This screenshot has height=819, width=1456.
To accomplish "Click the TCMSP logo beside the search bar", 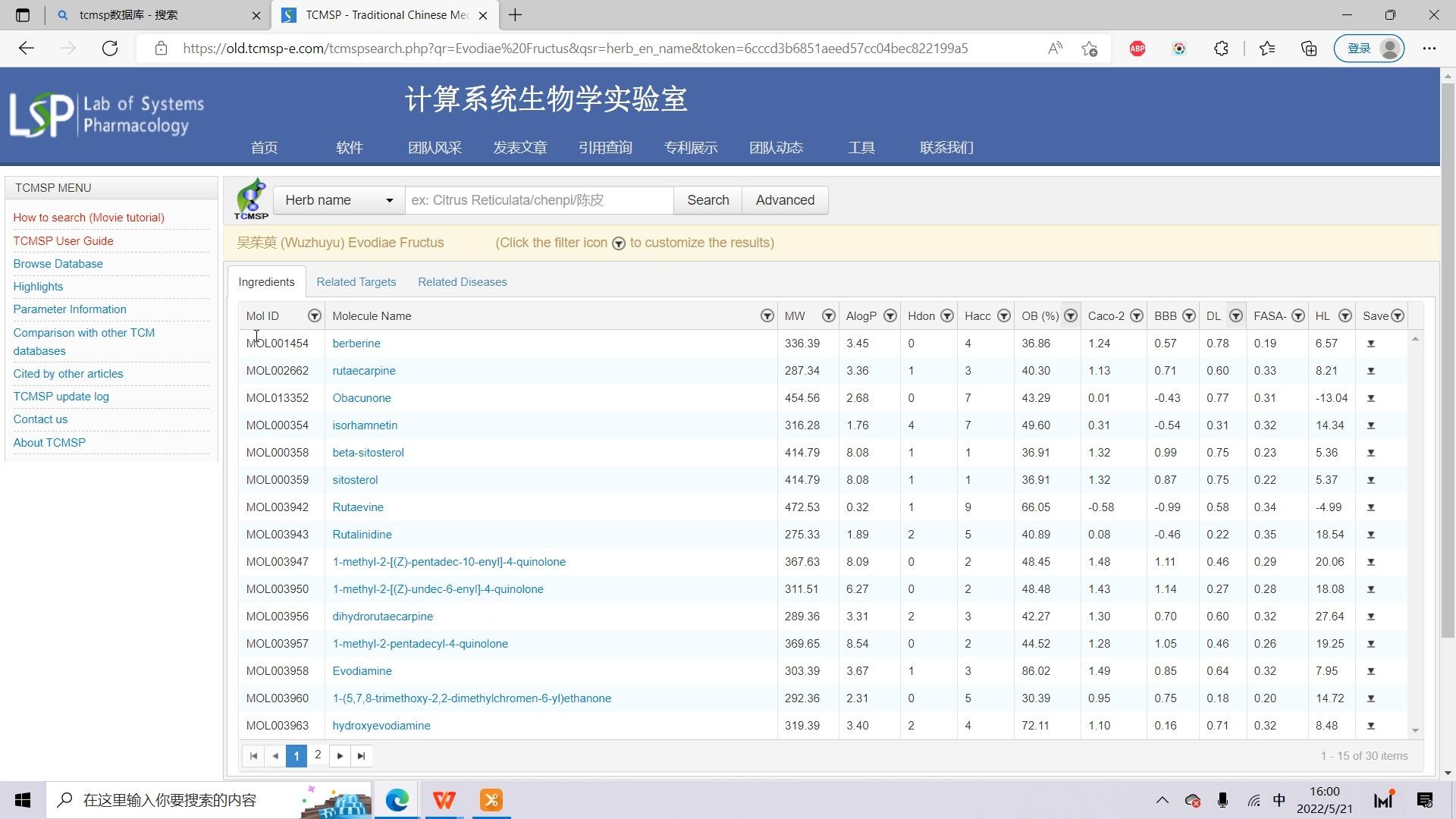I will pos(251,198).
